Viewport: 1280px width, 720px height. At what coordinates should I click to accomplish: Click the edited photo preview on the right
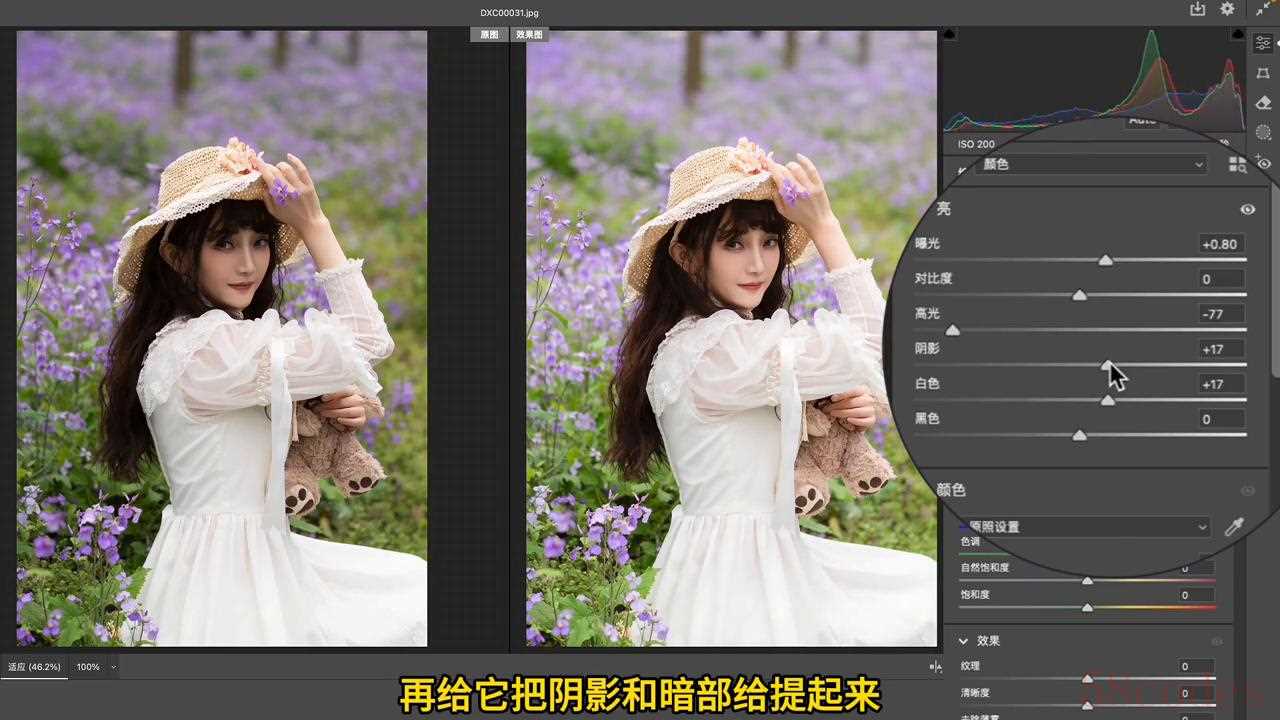(732, 338)
